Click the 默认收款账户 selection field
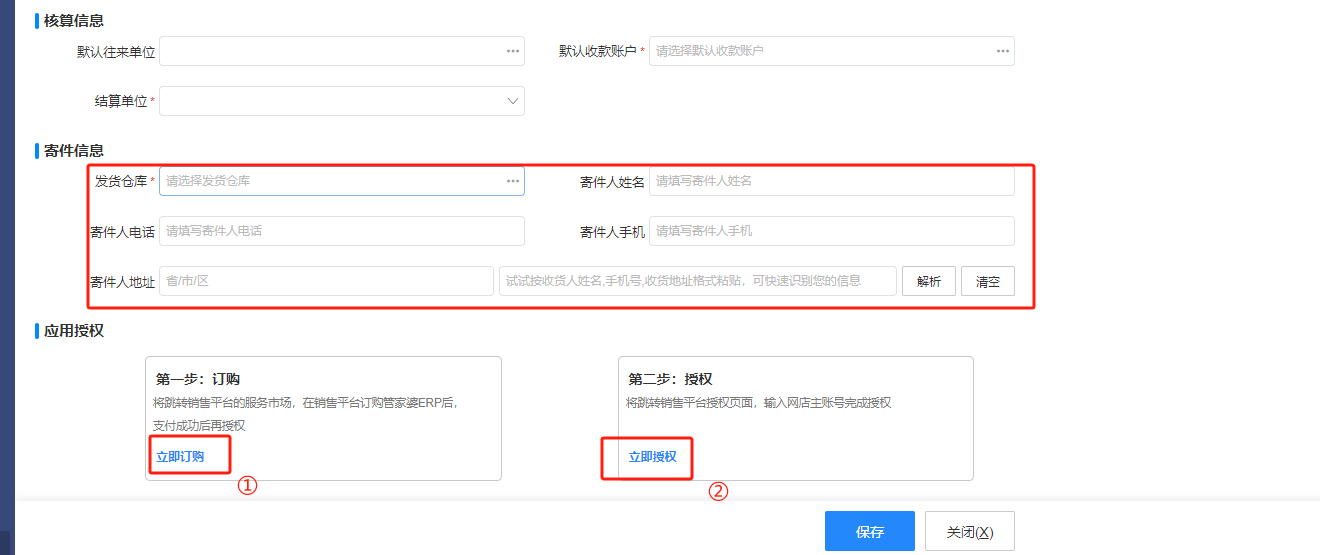The height and width of the screenshot is (555, 1320). [x=832, y=51]
